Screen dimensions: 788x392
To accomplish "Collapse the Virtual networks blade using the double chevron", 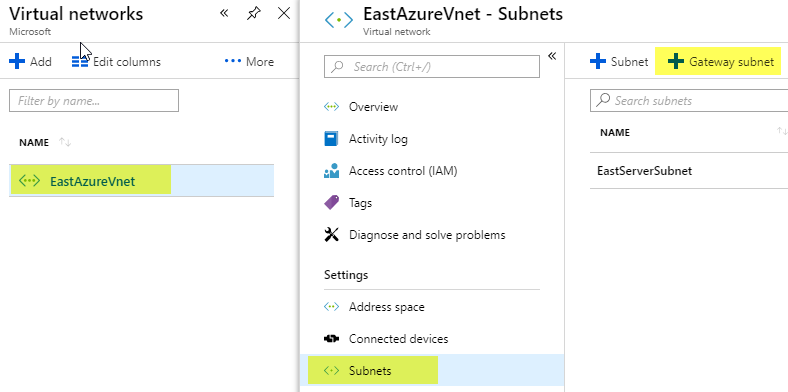I will 225,13.
